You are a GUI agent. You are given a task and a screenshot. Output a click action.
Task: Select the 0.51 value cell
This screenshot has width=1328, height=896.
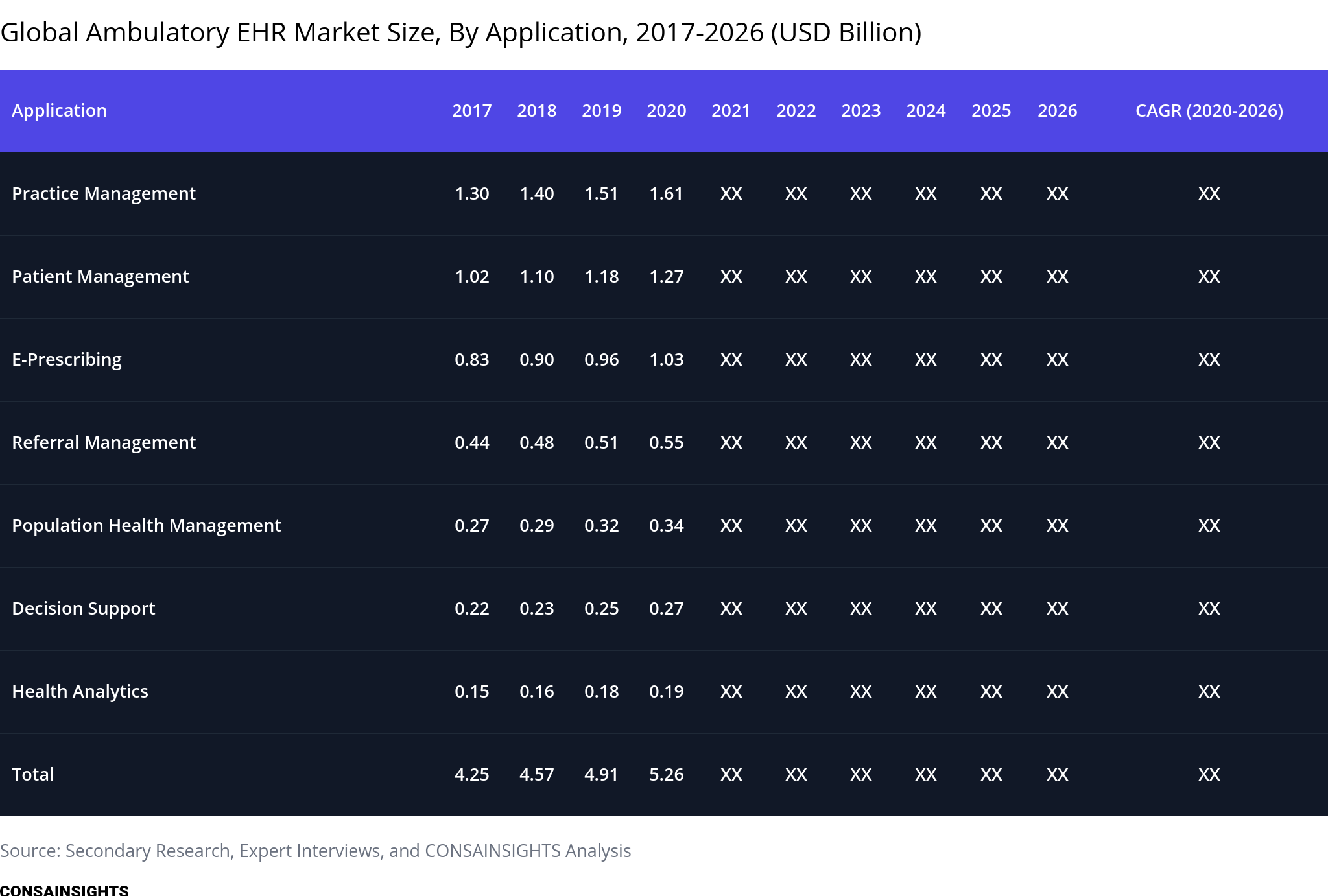[602, 443]
